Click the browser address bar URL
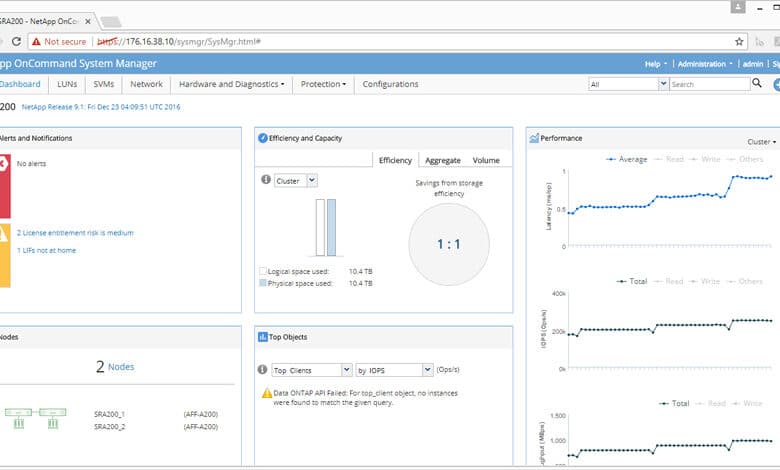This screenshot has height=470, width=780. tap(179, 42)
